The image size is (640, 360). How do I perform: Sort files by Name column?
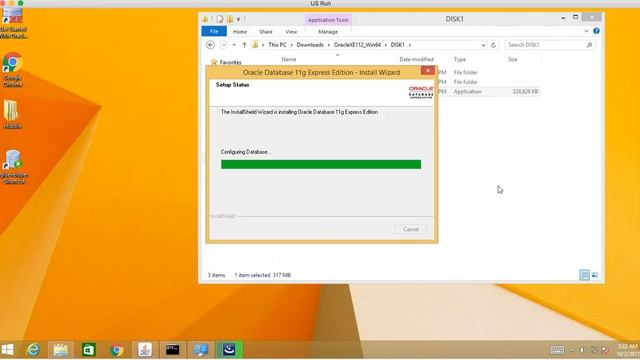pyautogui.click(x=289, y=59)
